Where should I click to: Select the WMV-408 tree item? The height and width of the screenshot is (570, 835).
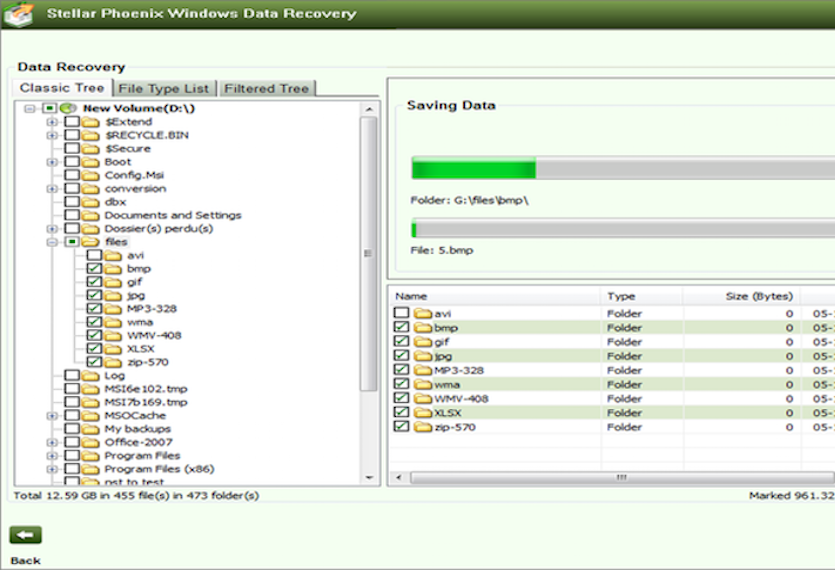click(x=154, y=336)
